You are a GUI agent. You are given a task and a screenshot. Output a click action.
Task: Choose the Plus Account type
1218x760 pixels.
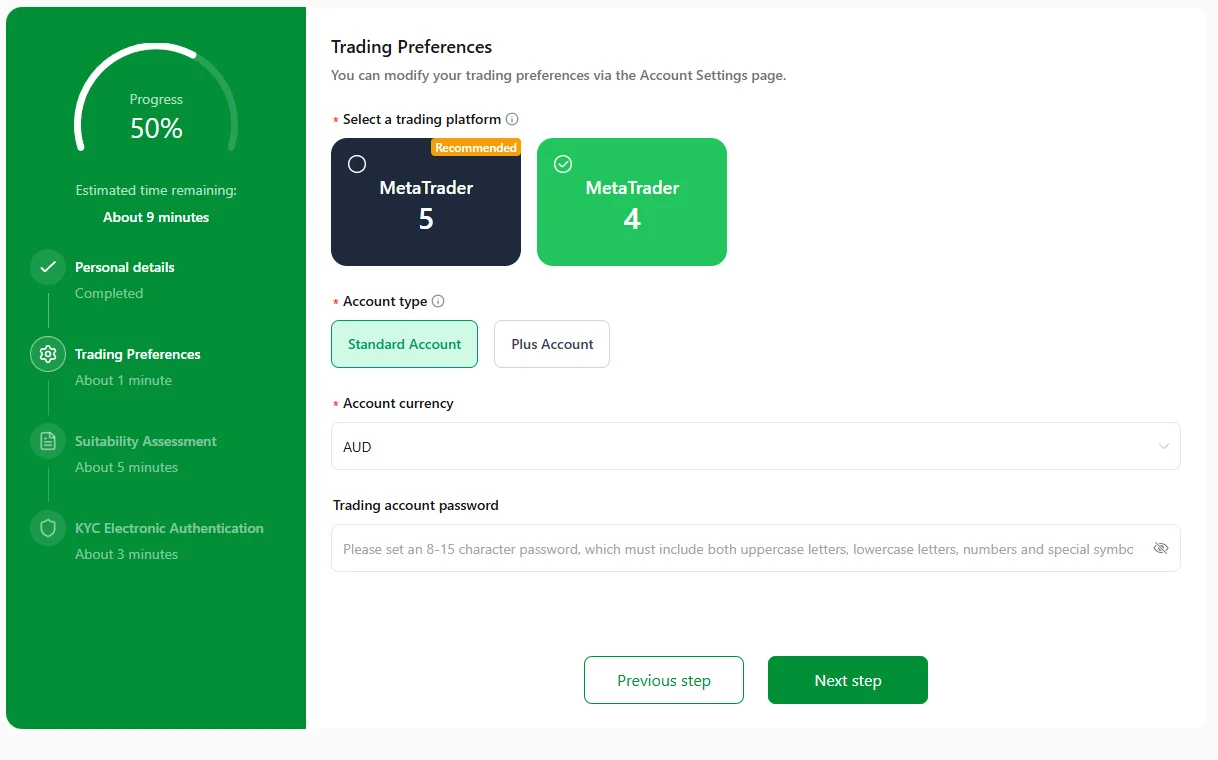(x=552, y=344)
